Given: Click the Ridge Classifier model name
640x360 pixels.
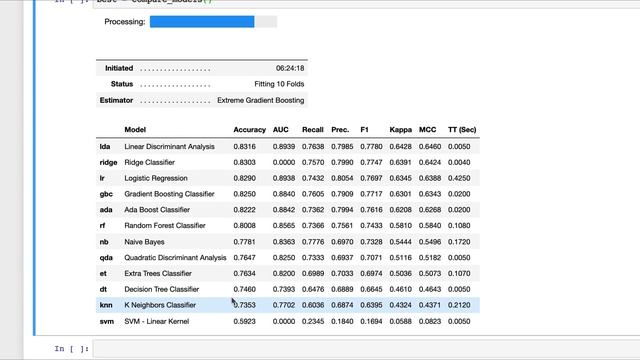Looking at the screenshot, I should 149,162.
